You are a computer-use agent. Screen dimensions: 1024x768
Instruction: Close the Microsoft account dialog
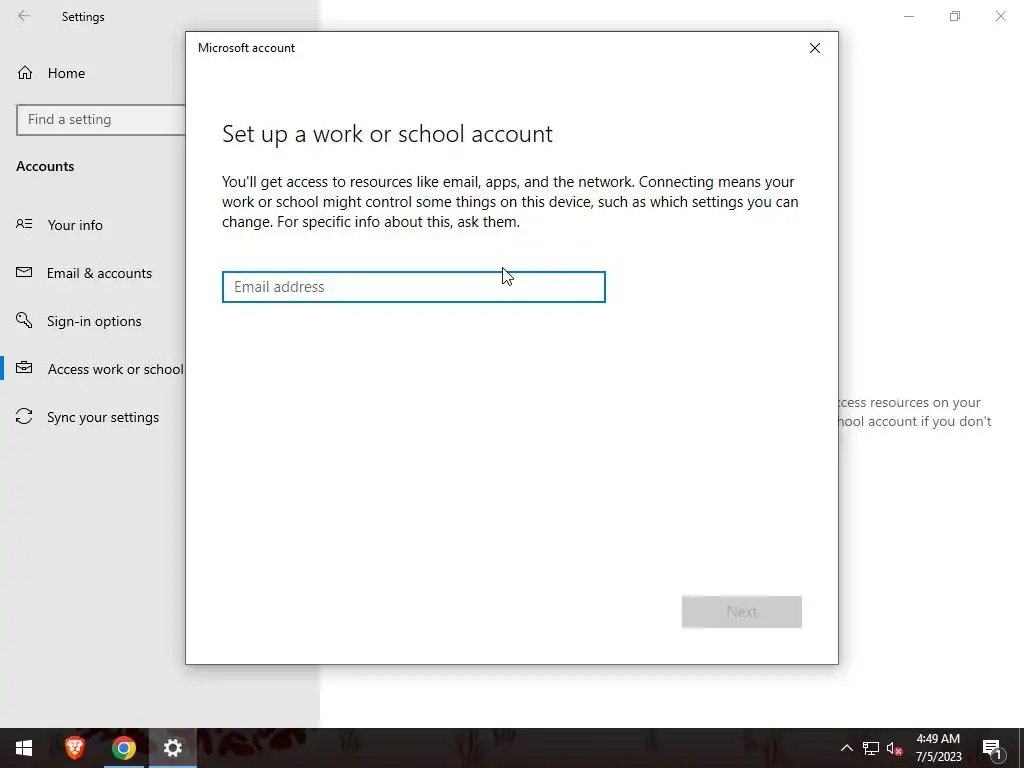point(814,48)
